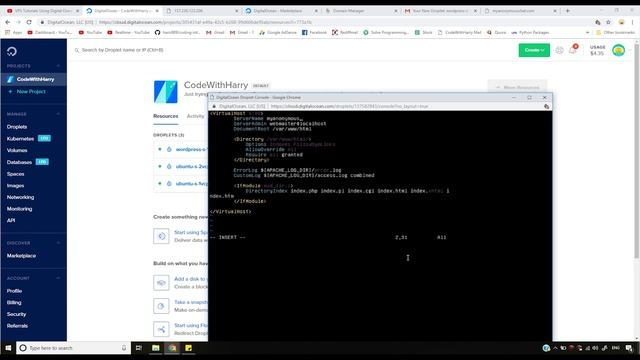This screenshot has height=360, width=640.
Task: Open the Windows Start menu
Action: 8,348
